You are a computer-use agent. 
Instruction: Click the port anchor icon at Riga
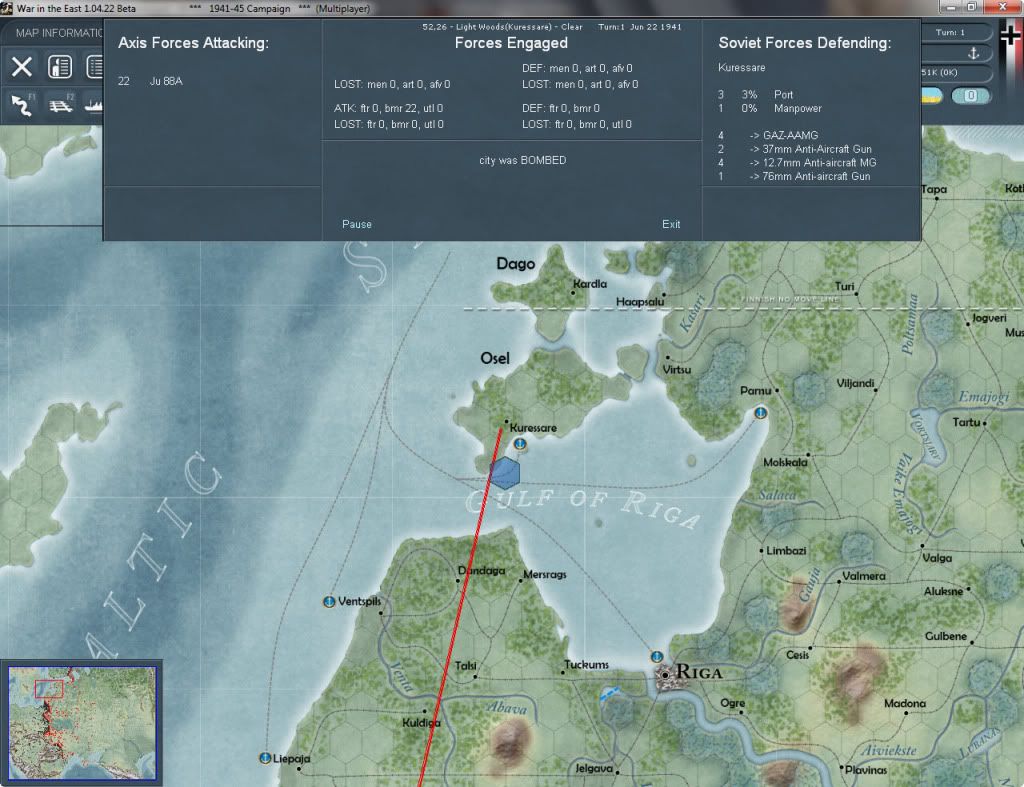point(656,656)
